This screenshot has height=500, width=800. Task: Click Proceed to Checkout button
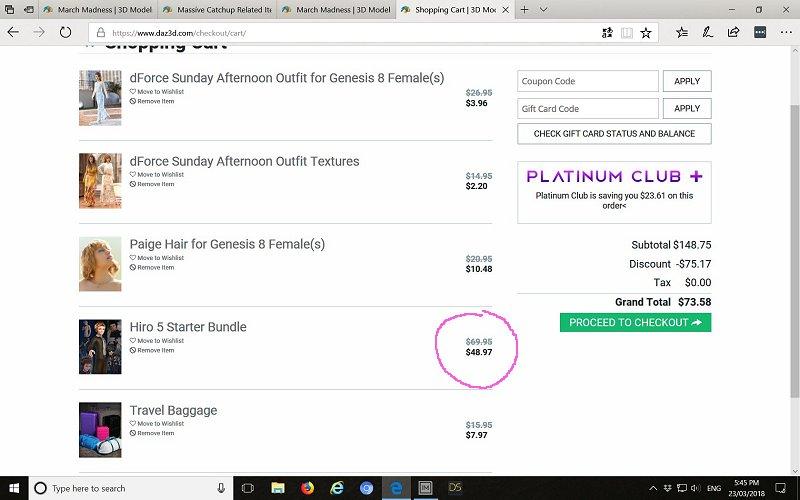[x=635, y=322]
